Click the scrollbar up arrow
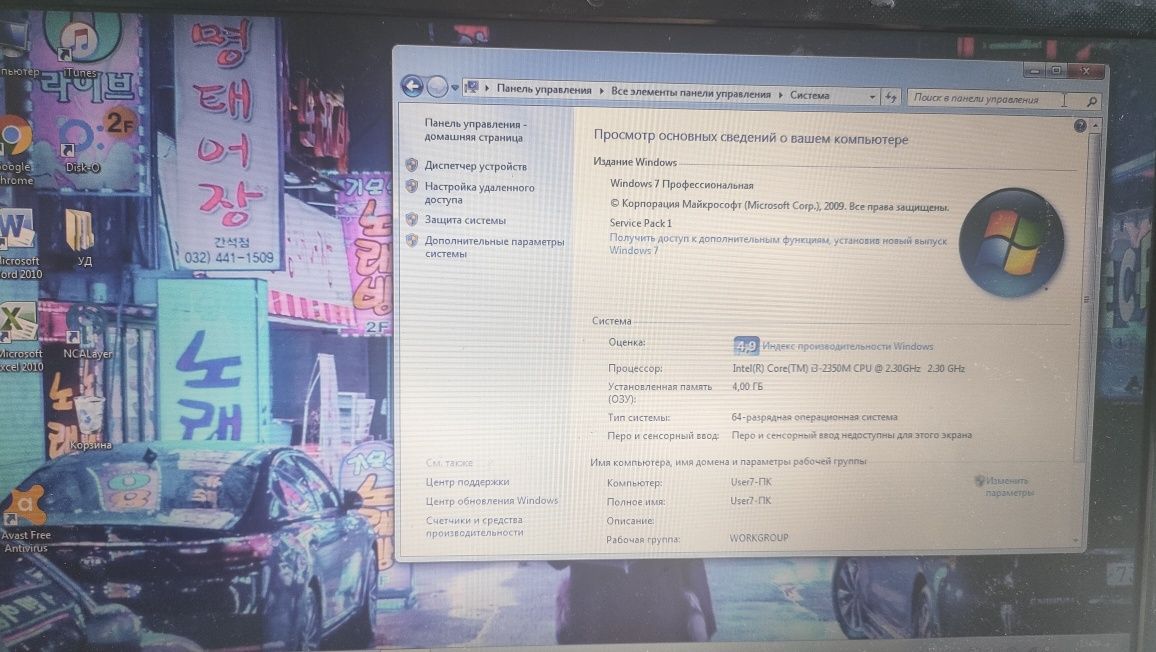The width and height of the screenshot is (1156, 652). pyautogui.click(x=1096, y=126)
